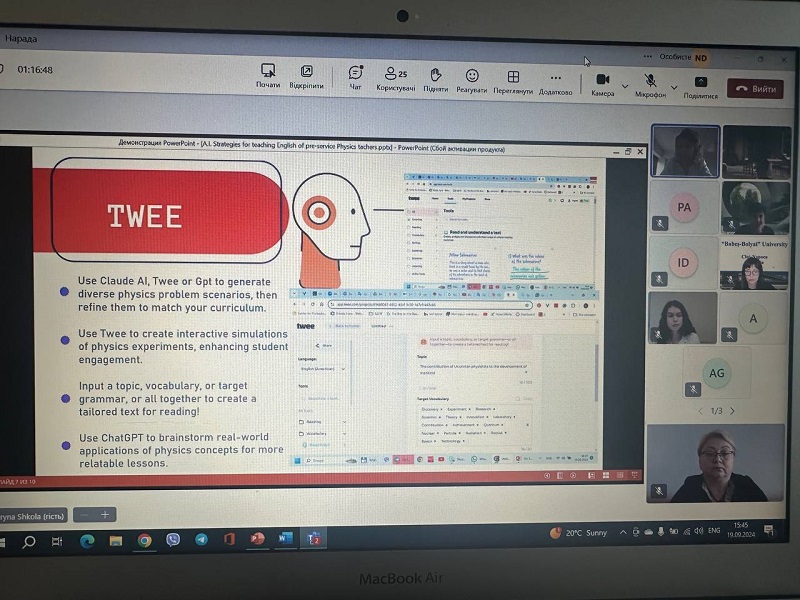
Task: Toggle the Камера camera button
Action: pos(603,85)
